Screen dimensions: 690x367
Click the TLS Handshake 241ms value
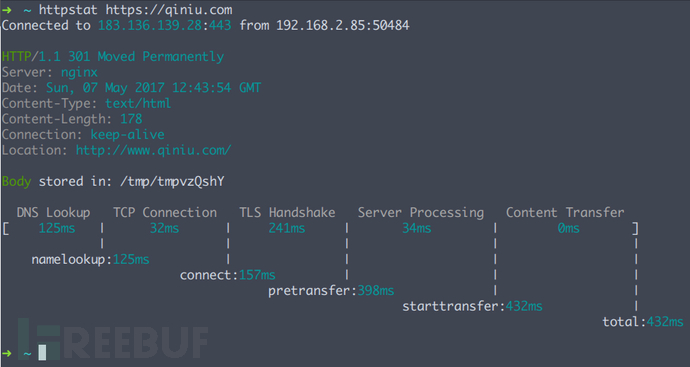pos(286,228)
